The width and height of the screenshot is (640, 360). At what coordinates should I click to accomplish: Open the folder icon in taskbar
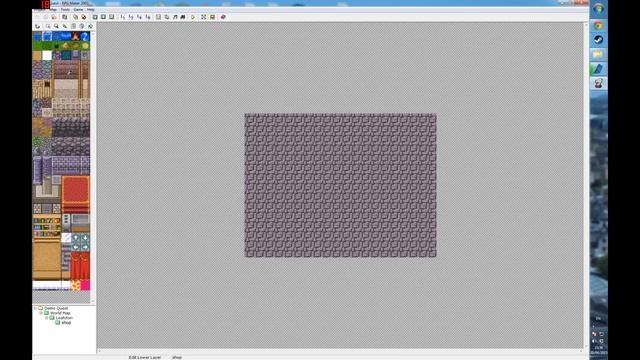598,54
